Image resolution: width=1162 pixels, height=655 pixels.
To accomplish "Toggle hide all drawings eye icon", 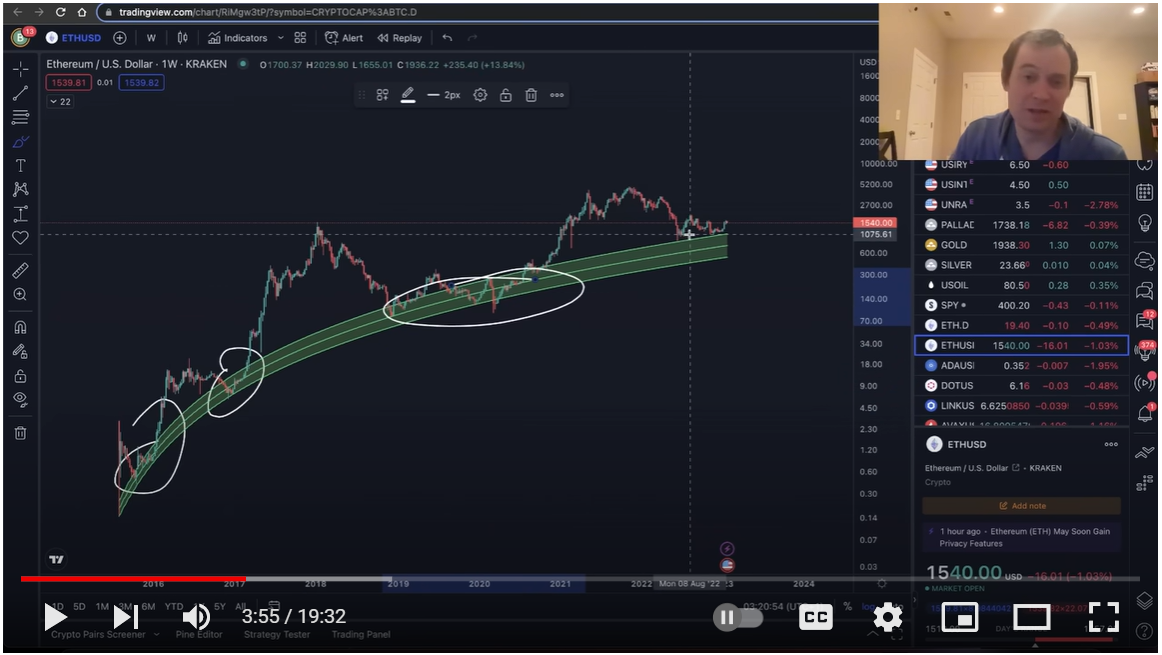I will [x=20, y=399].
